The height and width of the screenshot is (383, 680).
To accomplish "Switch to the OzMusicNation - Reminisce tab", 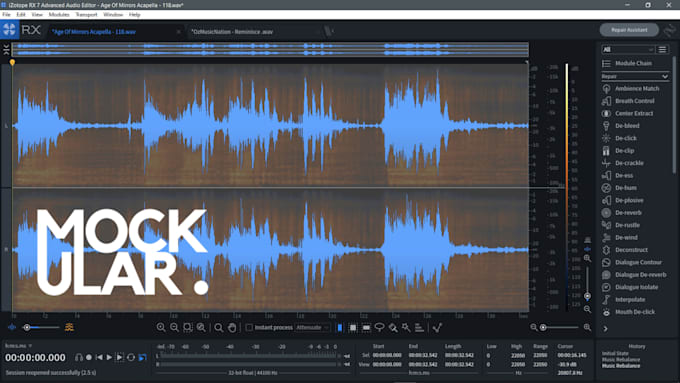I will (x=232, y=32).
